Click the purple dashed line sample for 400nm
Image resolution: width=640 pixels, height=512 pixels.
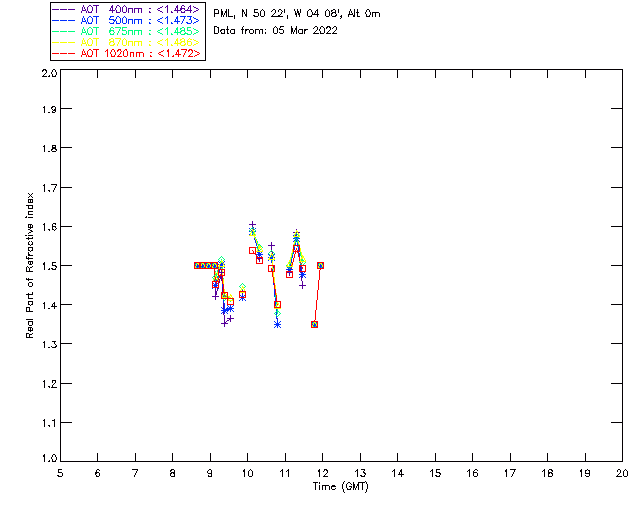pos(64,9)
